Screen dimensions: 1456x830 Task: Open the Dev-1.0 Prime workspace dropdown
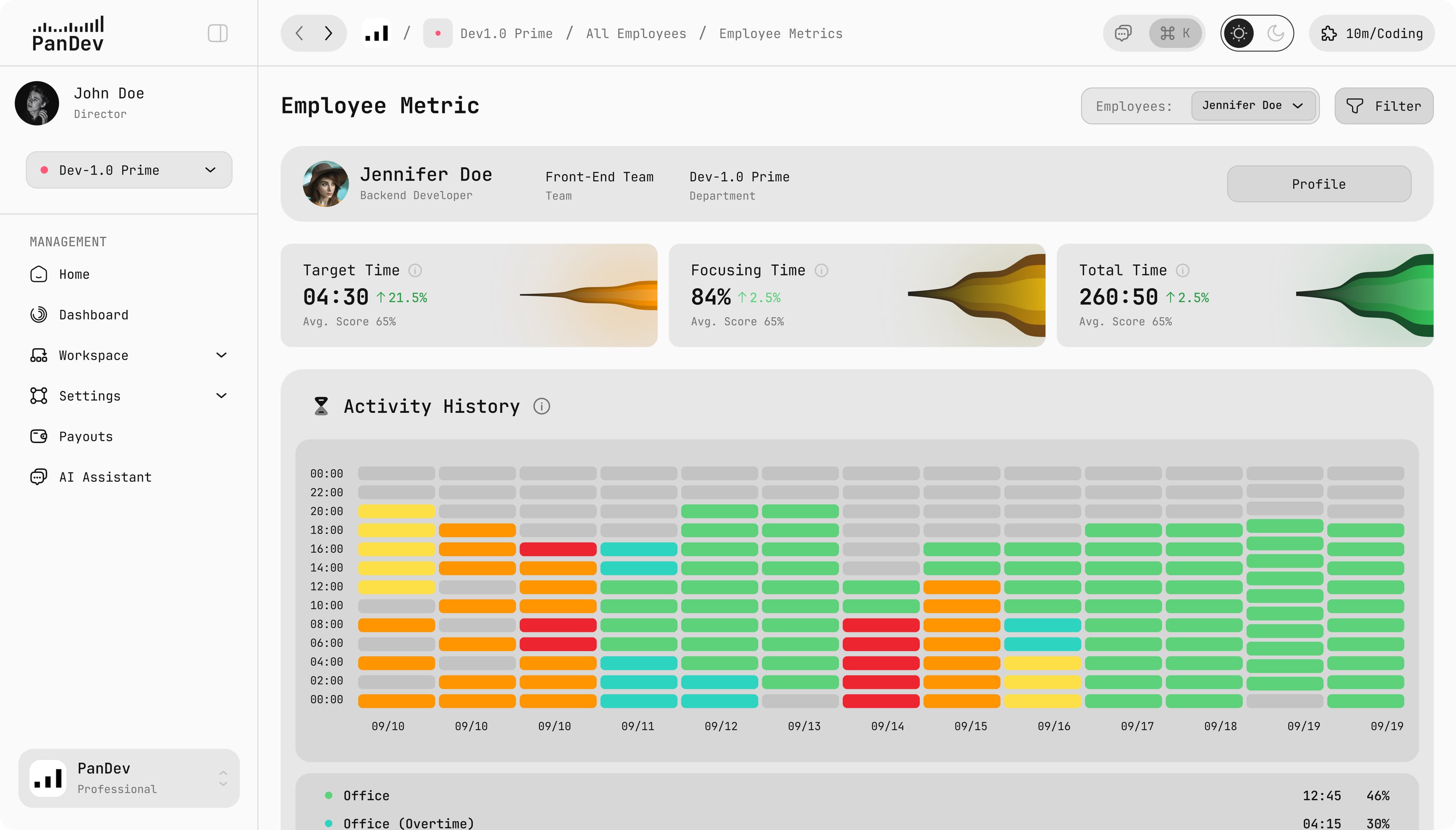click(129, 170)
